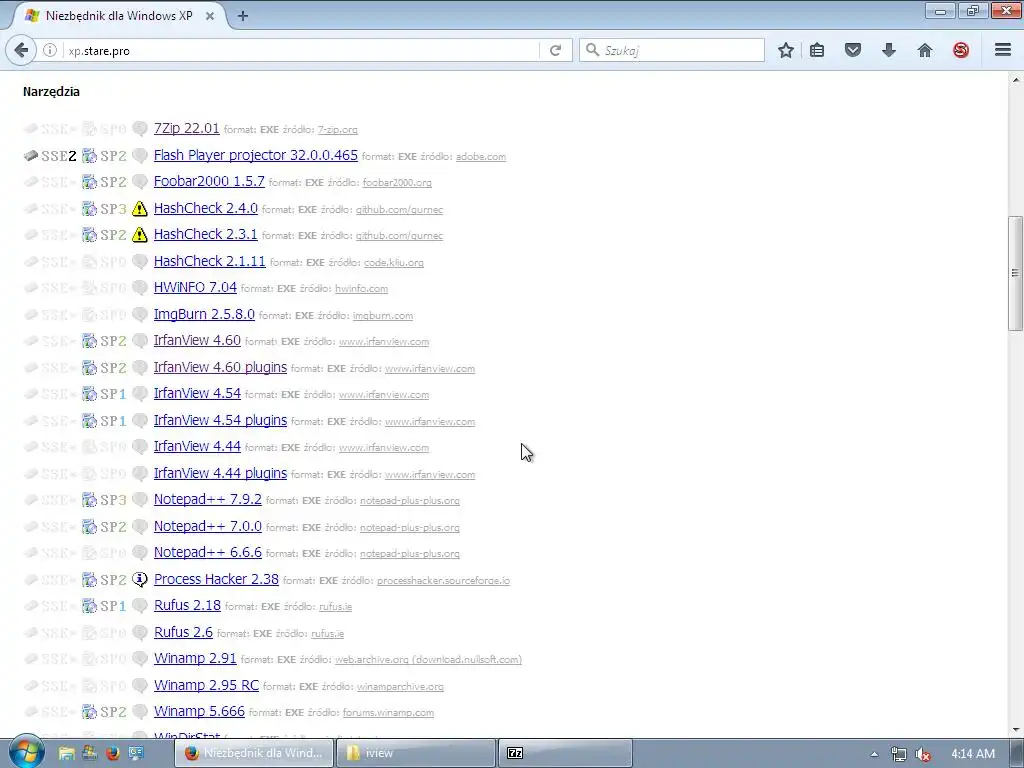Screen dimensions: 1024x768
Task: Open the Foobar2000 1.5.7 link
Action: point(209,181)
